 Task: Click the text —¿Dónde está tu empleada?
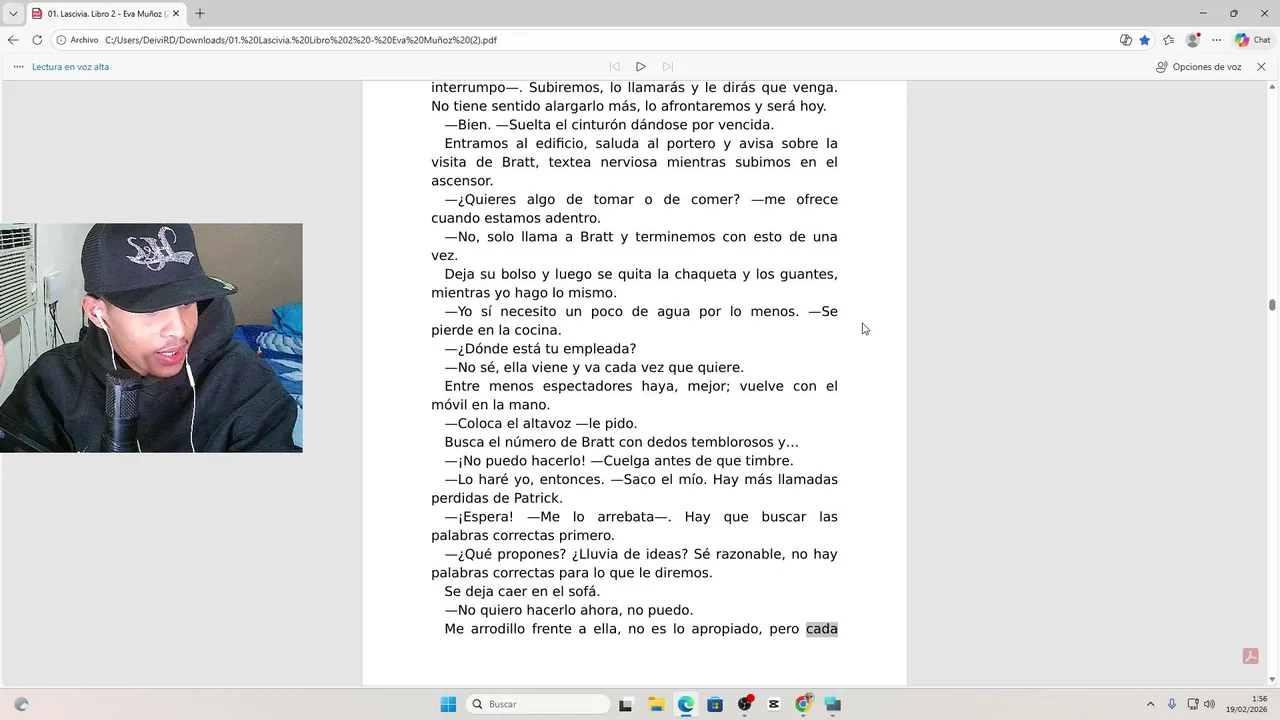click(541, 349)
